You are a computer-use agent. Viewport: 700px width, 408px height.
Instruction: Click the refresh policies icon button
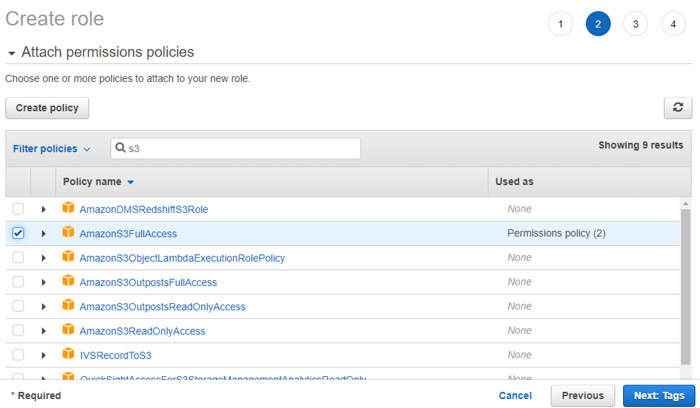point(678,108)
